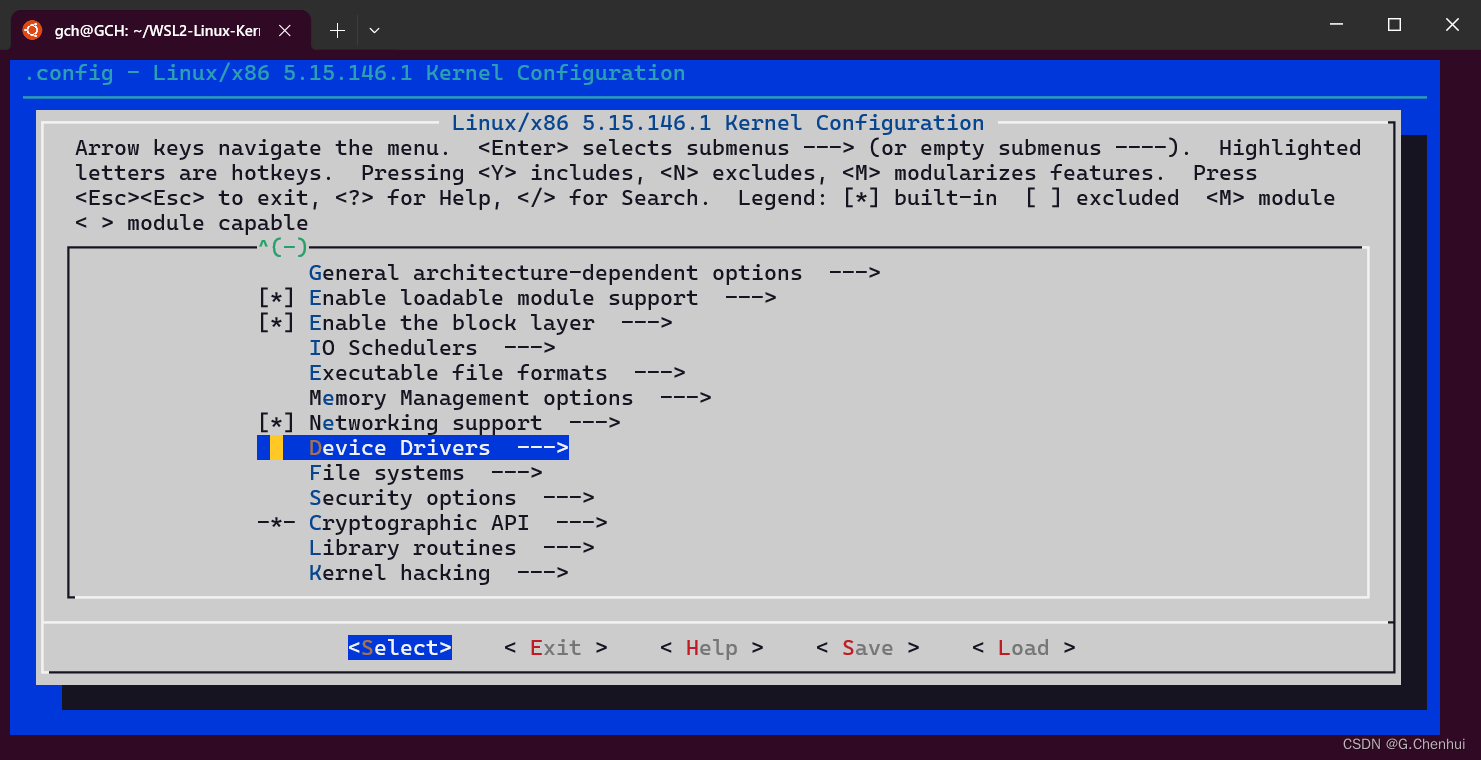Open Executable file formats submenu
1481x760 pixels.
coord(497,373)
